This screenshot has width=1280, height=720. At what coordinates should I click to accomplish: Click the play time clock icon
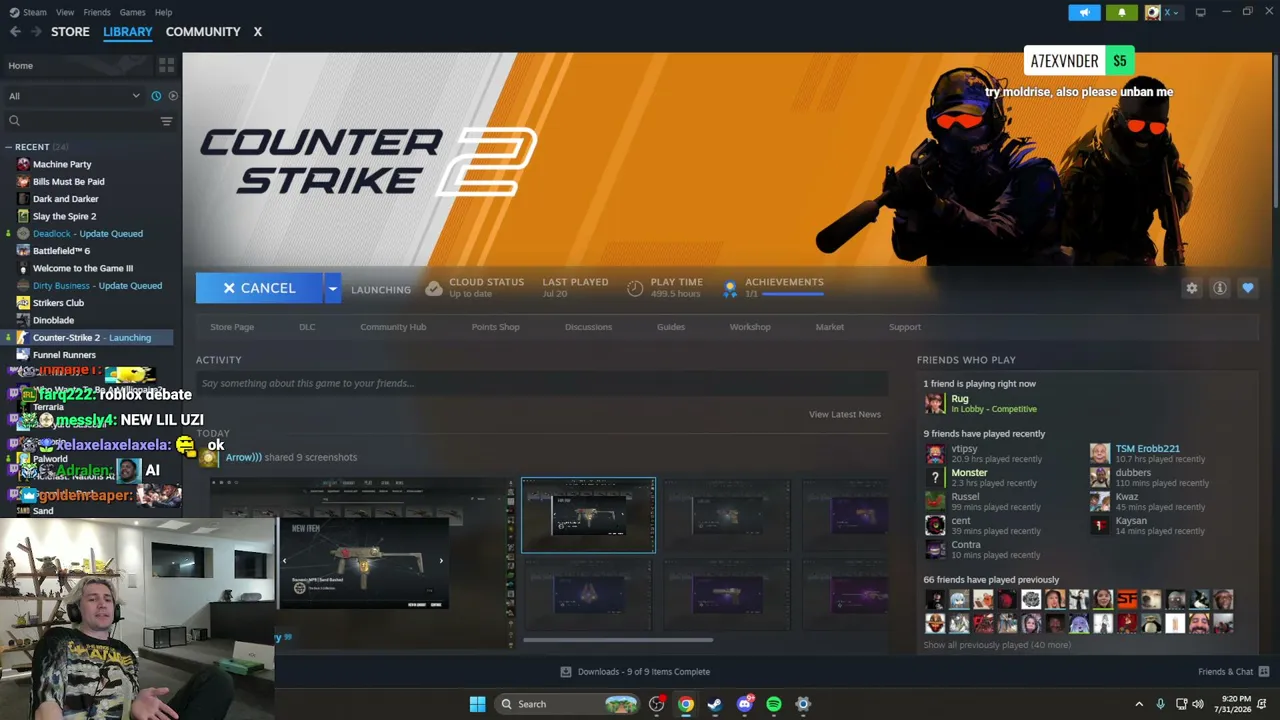(x=635, y=288)
